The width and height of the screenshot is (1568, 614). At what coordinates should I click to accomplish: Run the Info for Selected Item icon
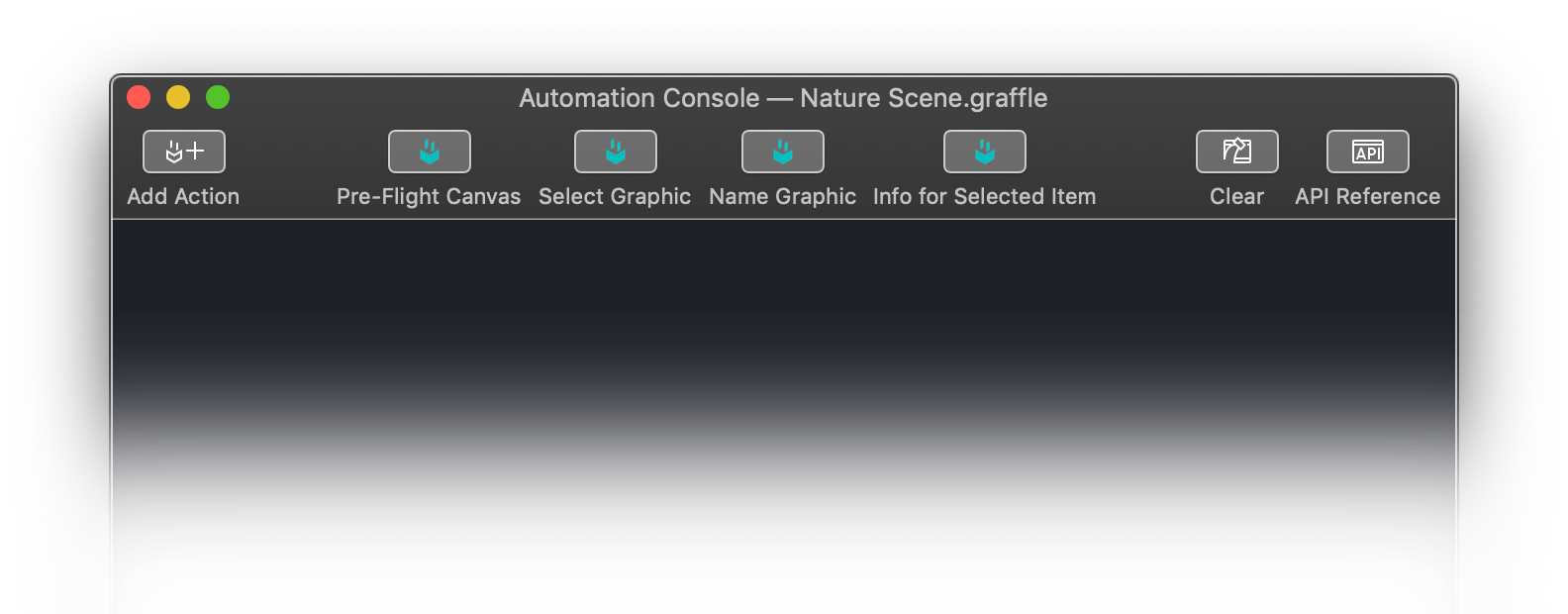(x=984, y=152)
